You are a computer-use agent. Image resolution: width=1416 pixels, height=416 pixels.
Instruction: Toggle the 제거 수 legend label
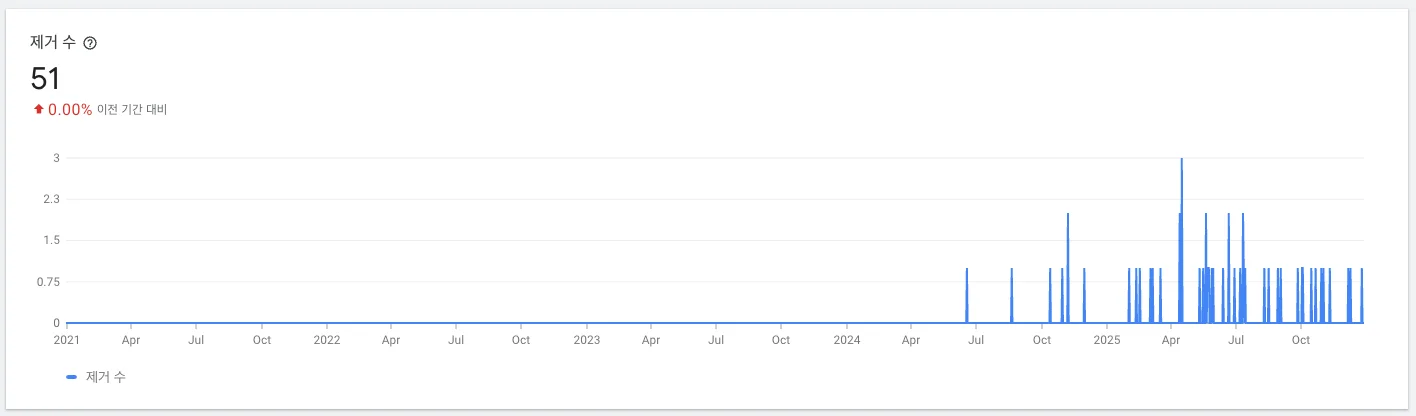[106, 377]
